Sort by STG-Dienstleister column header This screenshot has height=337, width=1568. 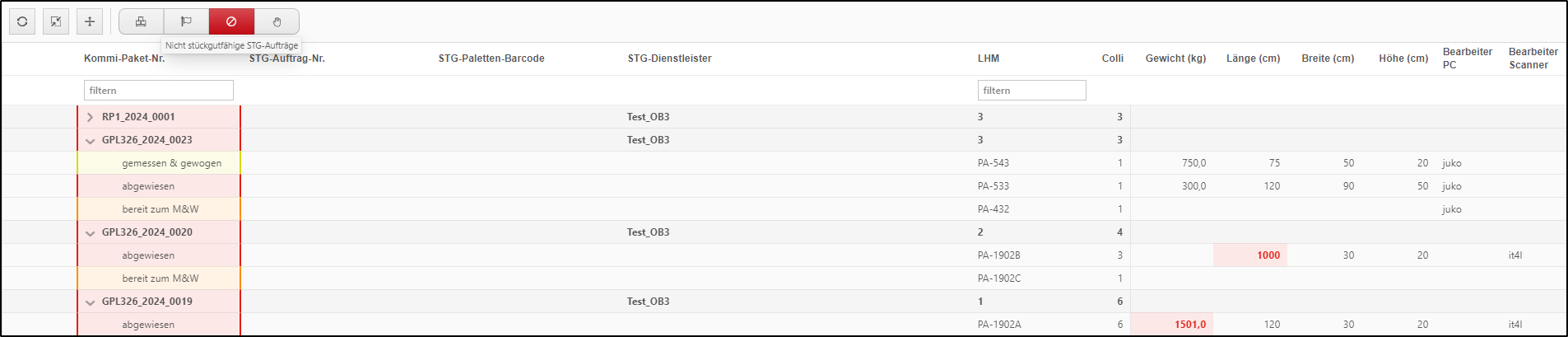click(x=669, y=59)
